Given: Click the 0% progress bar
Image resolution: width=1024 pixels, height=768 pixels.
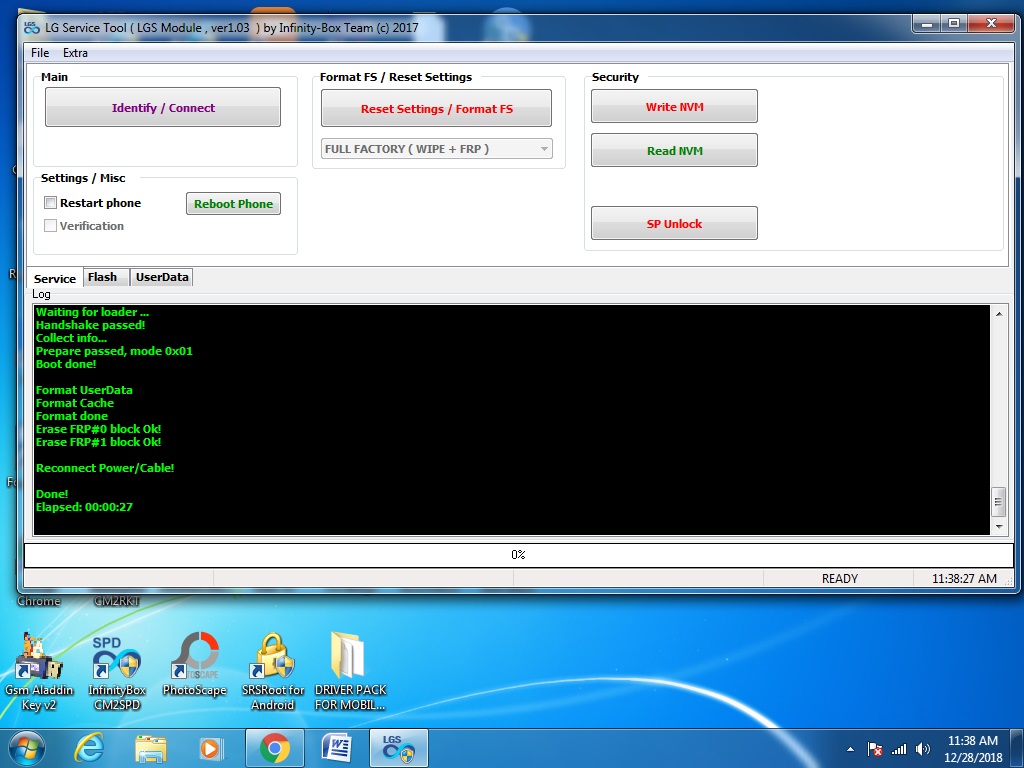Looking at the screenshot, I should click(x=519, y=554).
